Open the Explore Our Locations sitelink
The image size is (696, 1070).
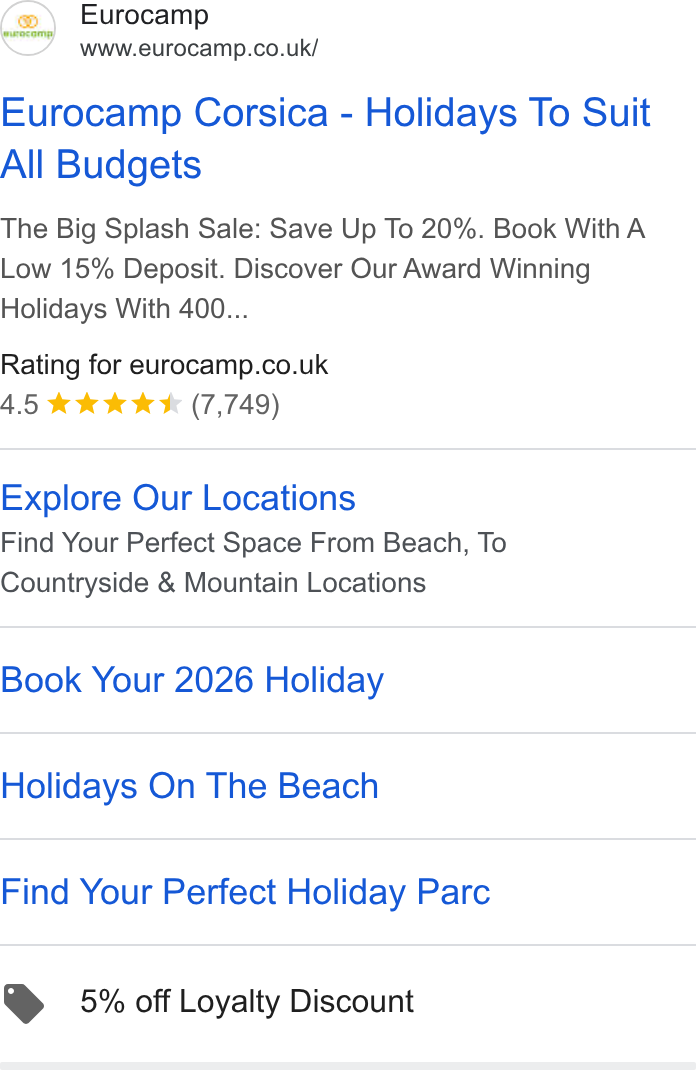178,497
